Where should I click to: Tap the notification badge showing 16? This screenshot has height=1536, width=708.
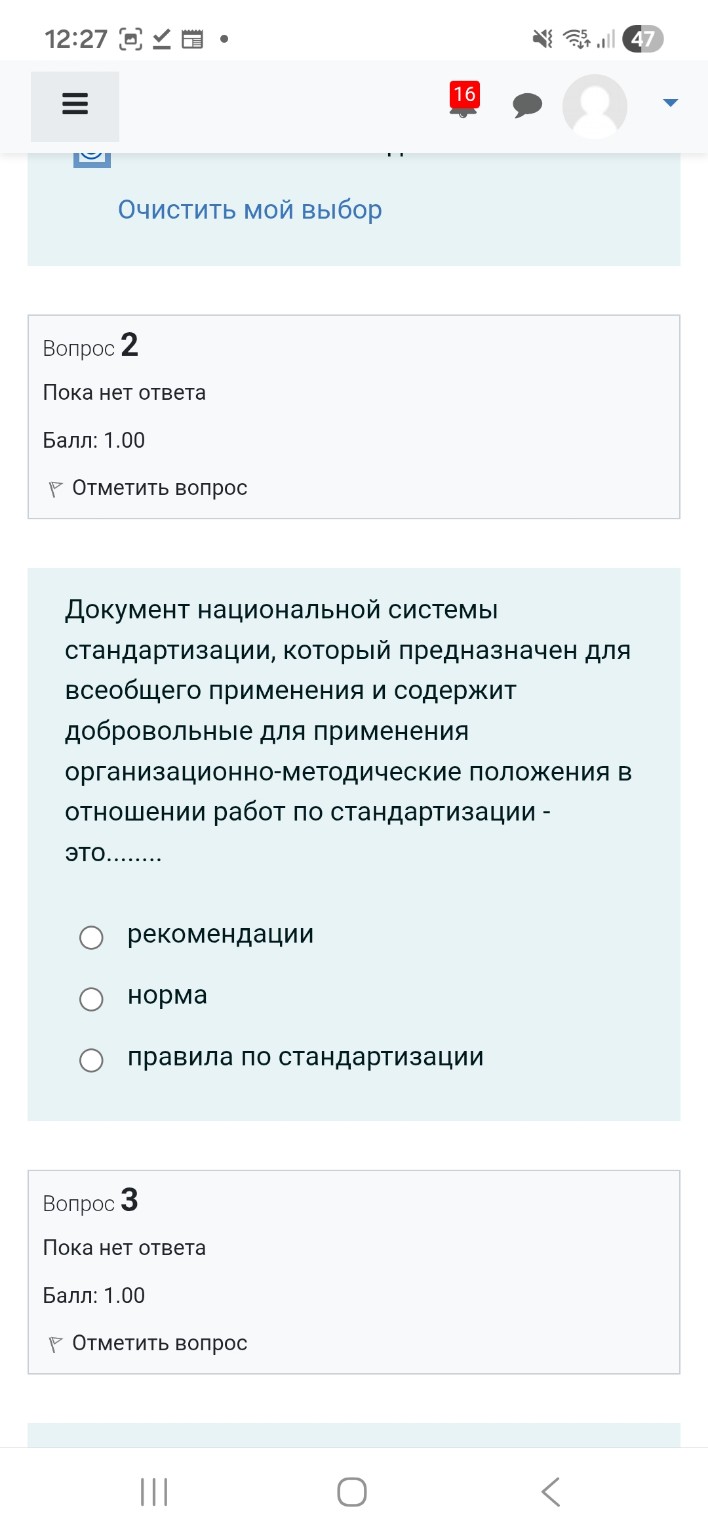463,93
